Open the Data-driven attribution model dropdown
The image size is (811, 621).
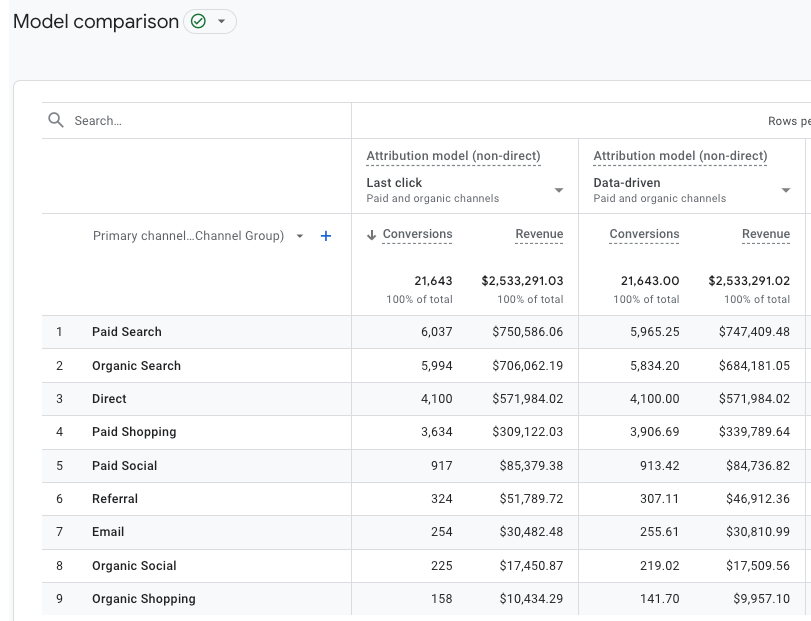(786, 190)
